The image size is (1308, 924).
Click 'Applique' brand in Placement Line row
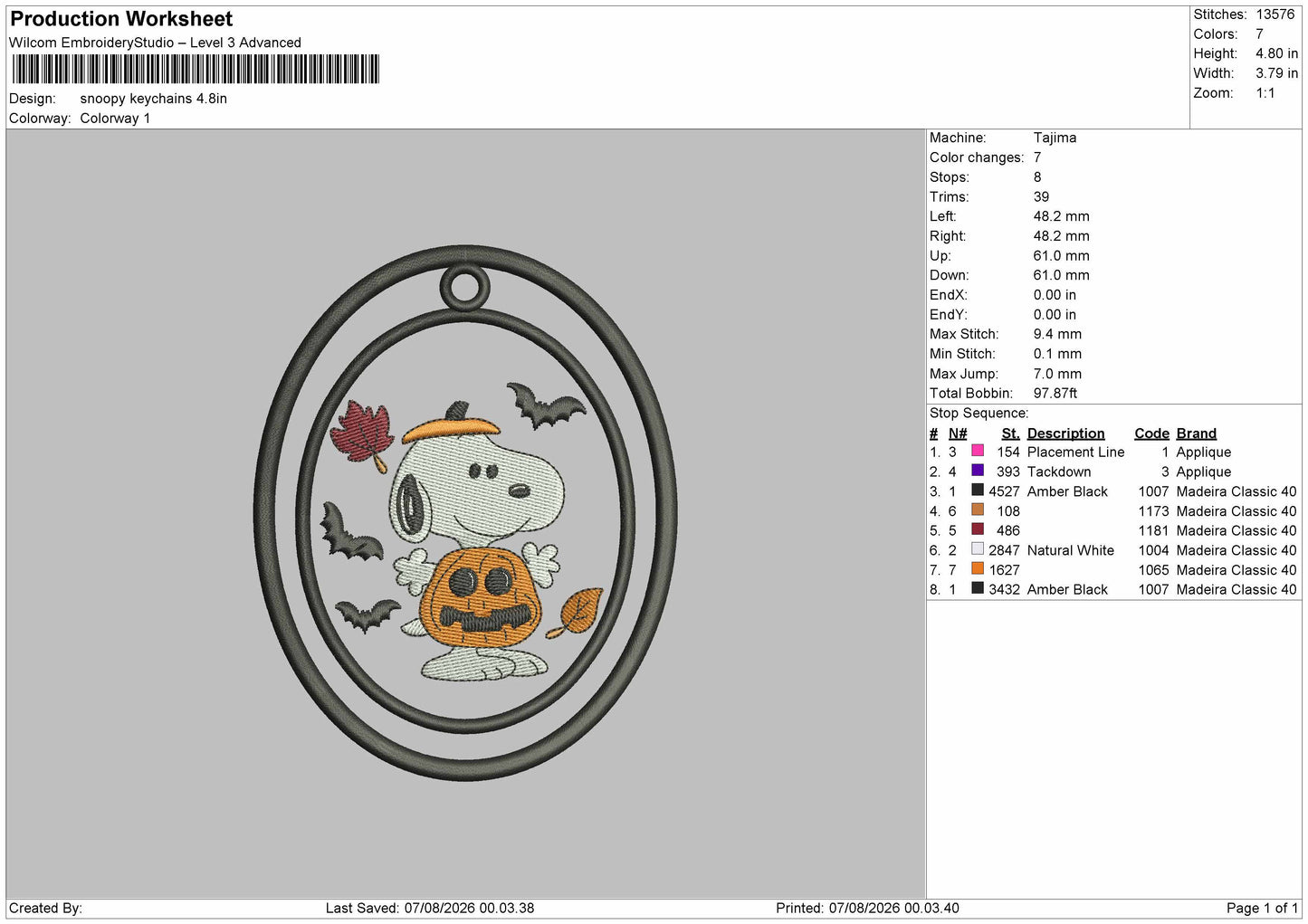(1203, 452)
